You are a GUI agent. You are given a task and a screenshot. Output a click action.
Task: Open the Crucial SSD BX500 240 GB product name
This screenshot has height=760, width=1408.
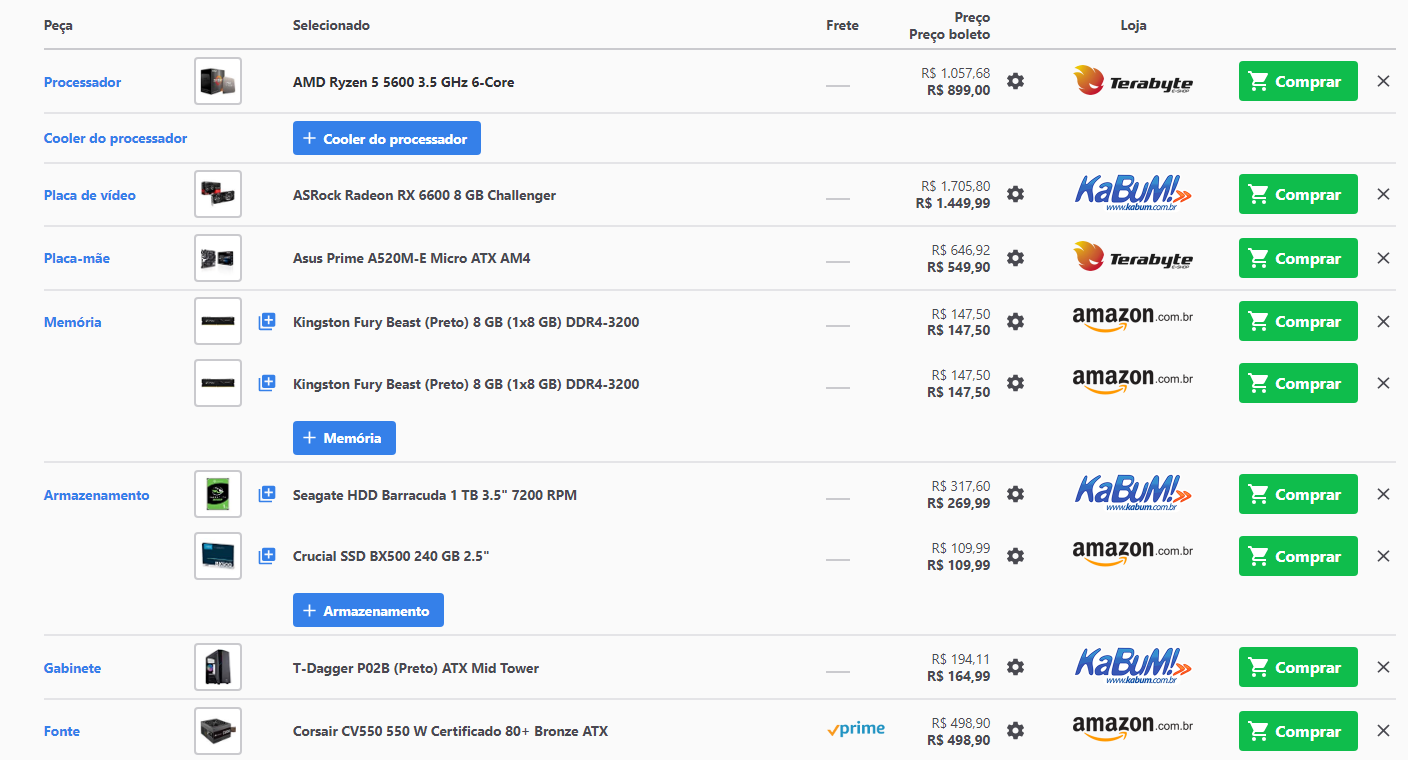[x=391, y=556]
